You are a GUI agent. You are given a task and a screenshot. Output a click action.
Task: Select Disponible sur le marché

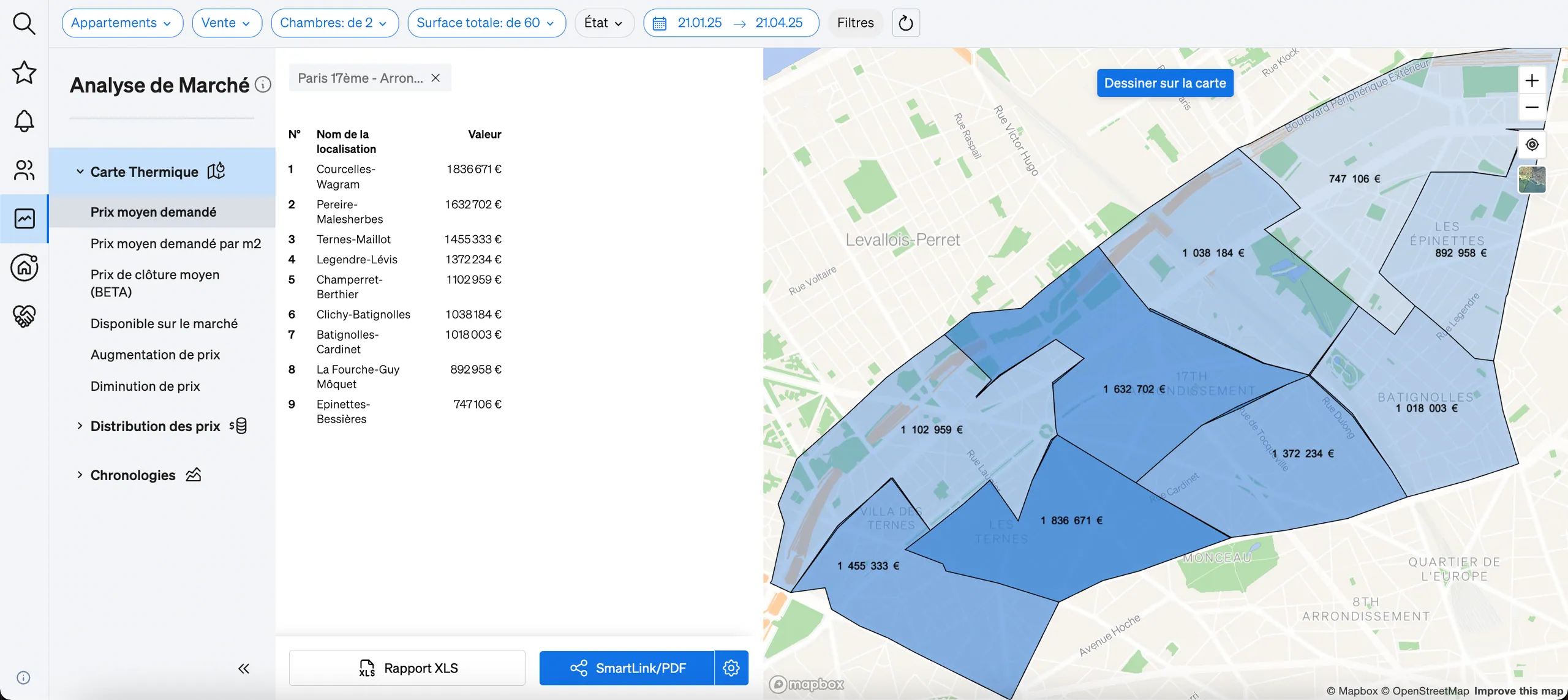pos(164,323)
